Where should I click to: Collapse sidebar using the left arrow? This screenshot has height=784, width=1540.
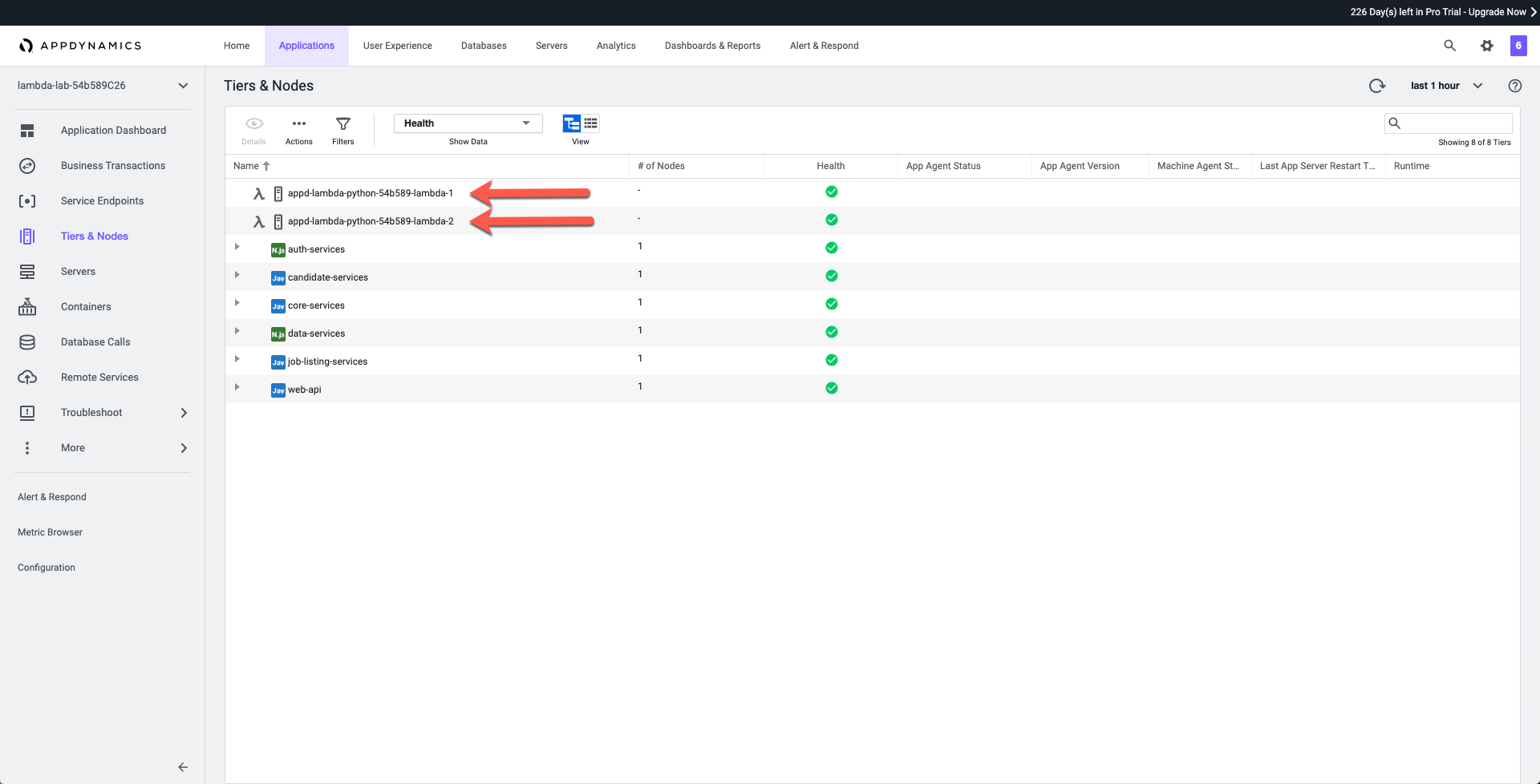tap(183, 767)
